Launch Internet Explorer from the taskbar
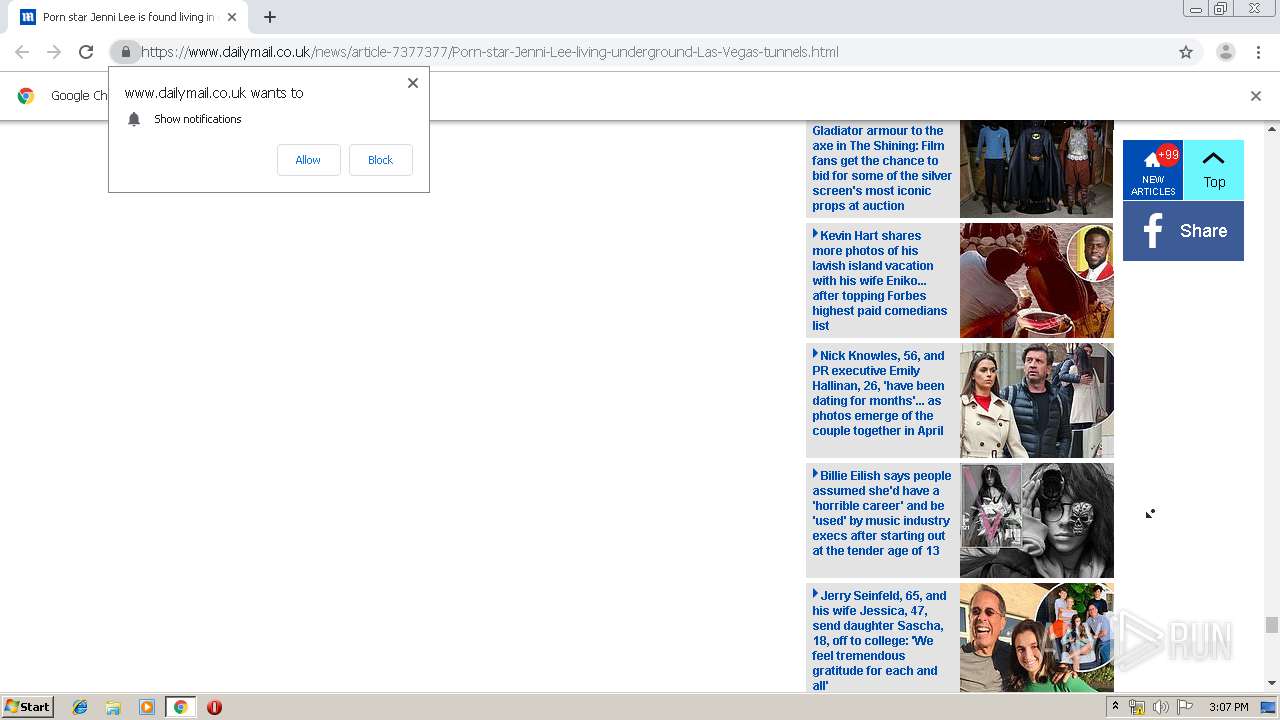 [x=80, y=707]
